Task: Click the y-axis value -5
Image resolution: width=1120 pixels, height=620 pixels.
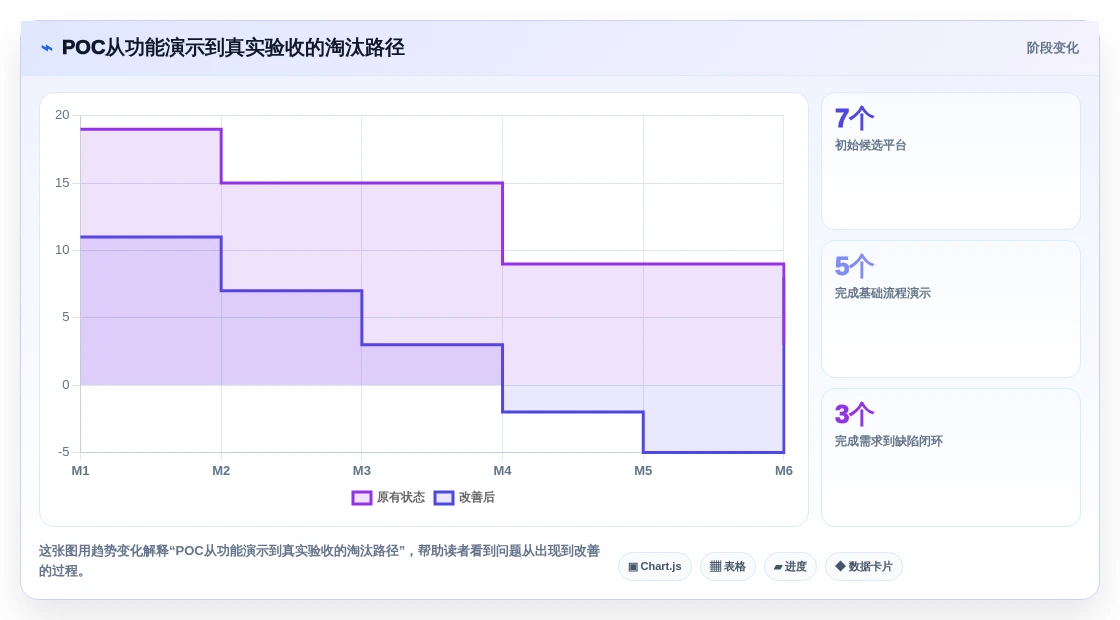Action: click(64, 452)
